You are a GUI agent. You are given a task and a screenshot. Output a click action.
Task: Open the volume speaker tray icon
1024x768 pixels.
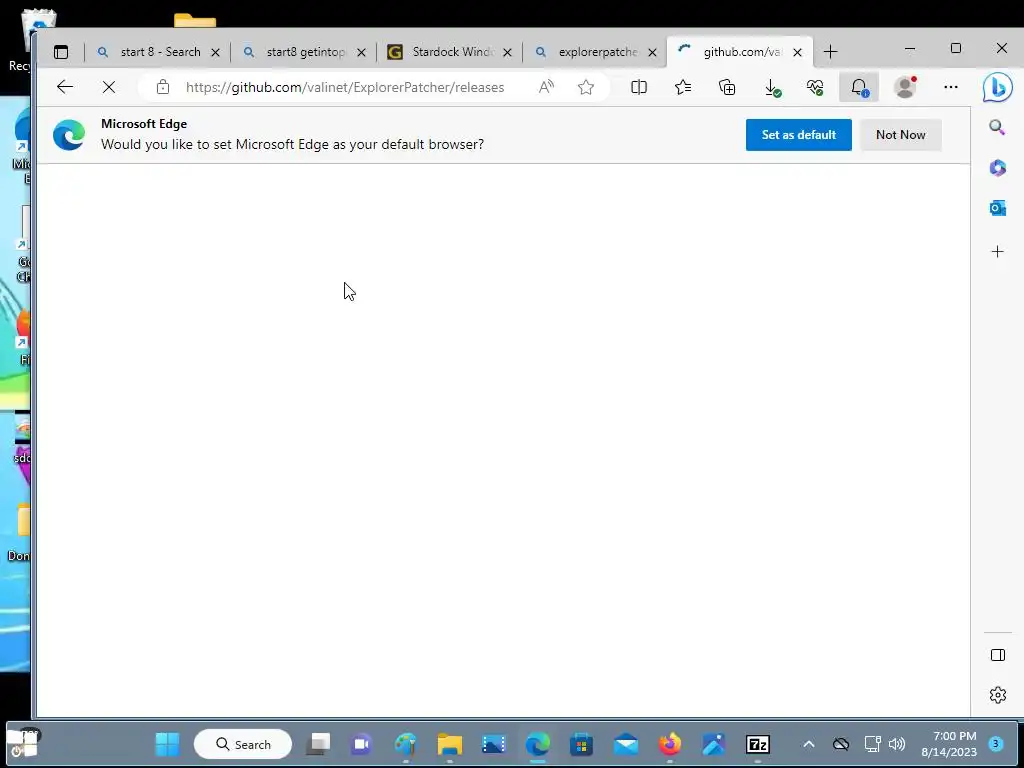(897, 744)
